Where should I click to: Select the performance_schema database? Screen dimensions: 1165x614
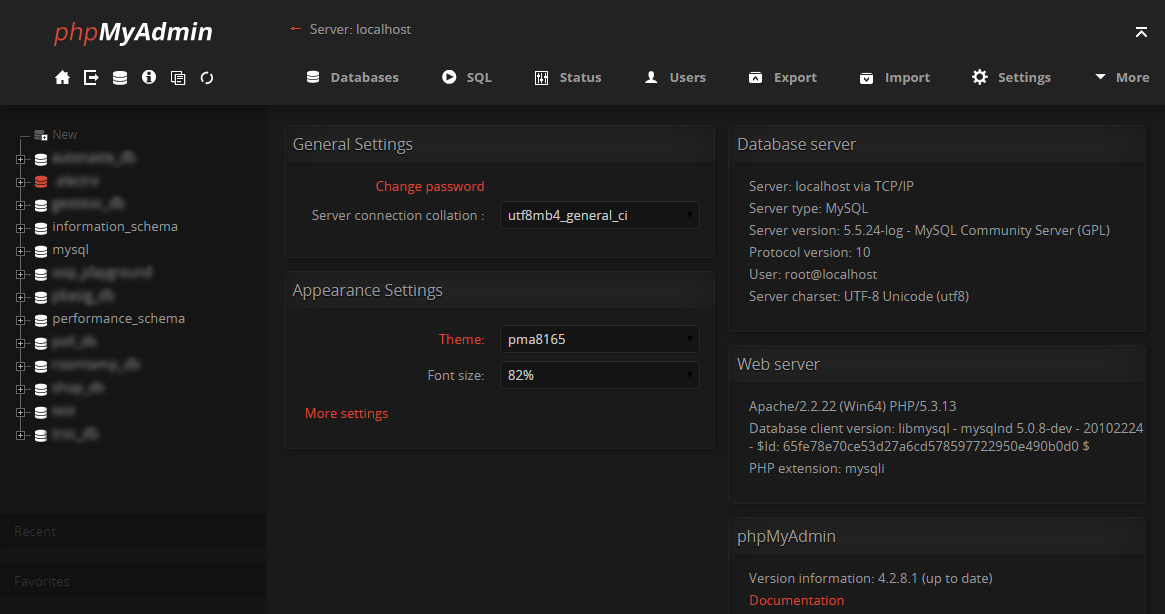(119, 319)
